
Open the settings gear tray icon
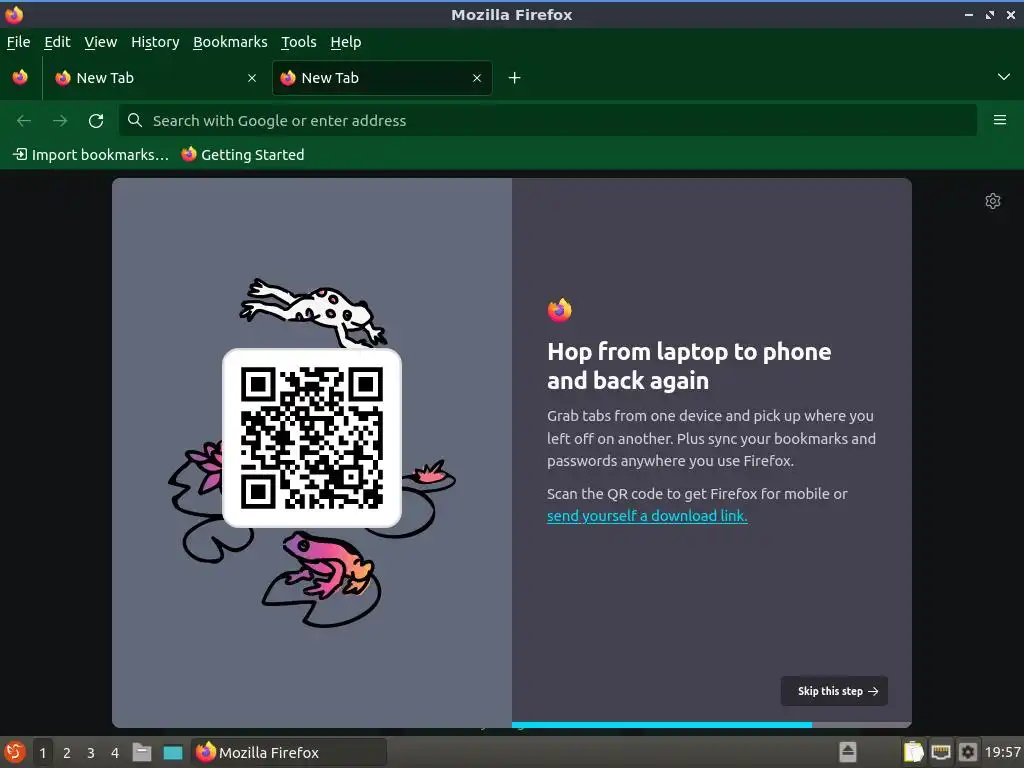[x=968, y=752]
